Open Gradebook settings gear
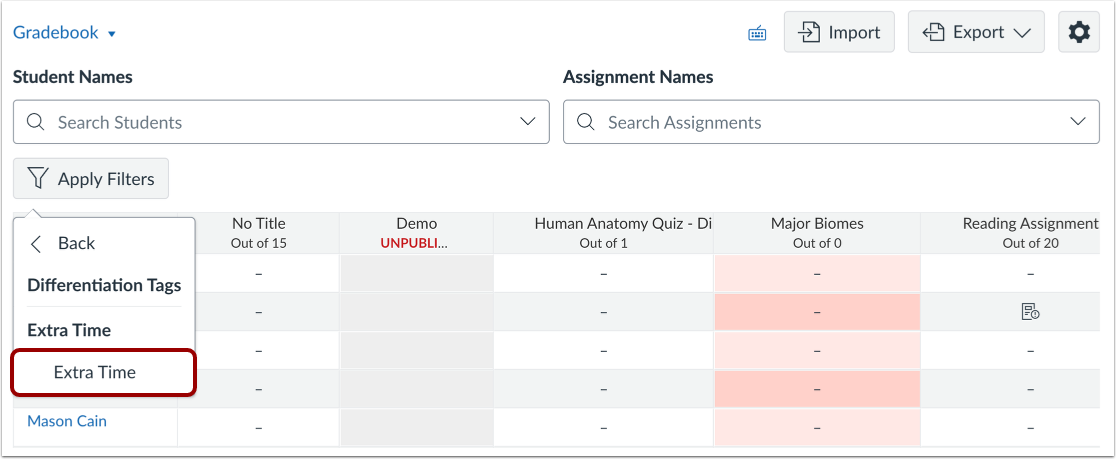1116x459 pixels. coord(1078,32)
